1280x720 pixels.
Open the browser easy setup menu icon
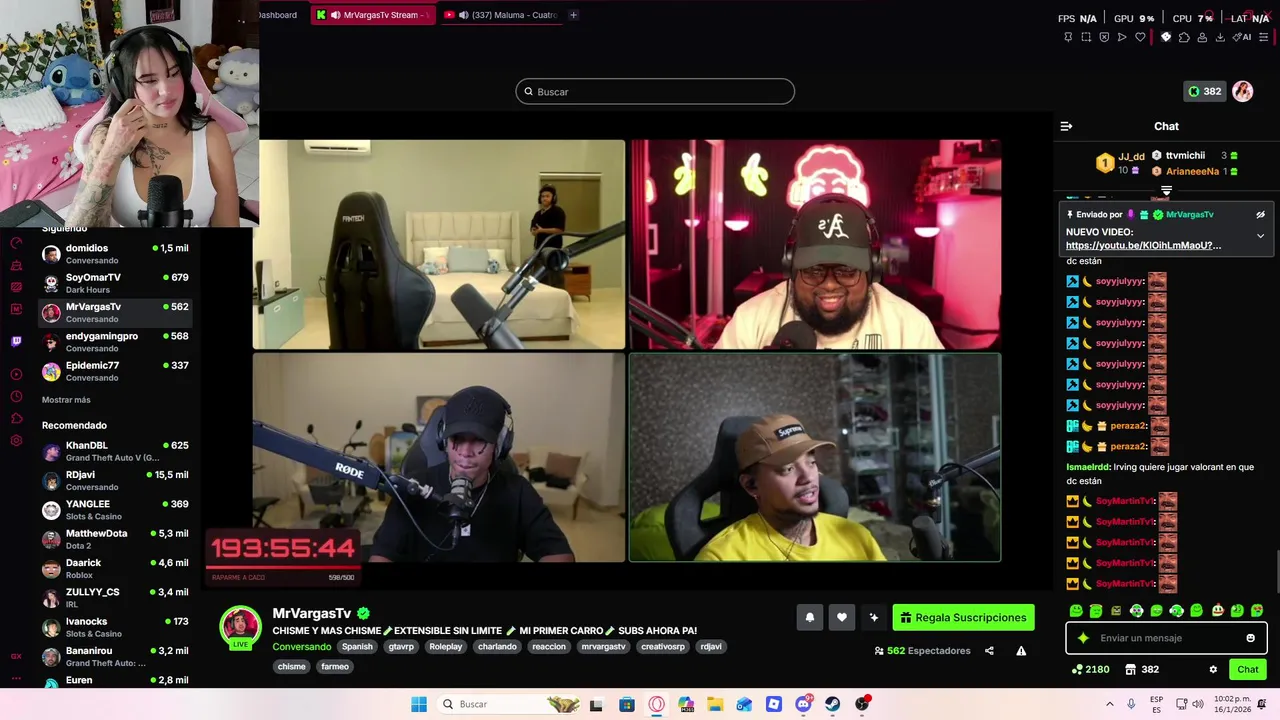pos(1264,37)
